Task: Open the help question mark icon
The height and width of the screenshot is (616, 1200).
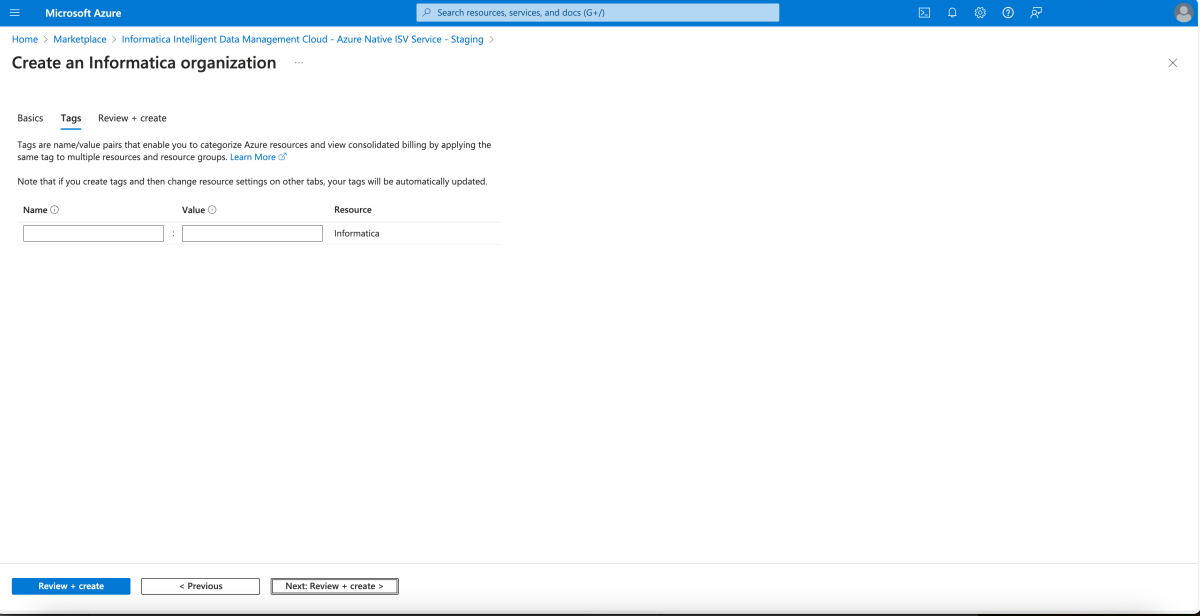Action: tap(1008, 13)
